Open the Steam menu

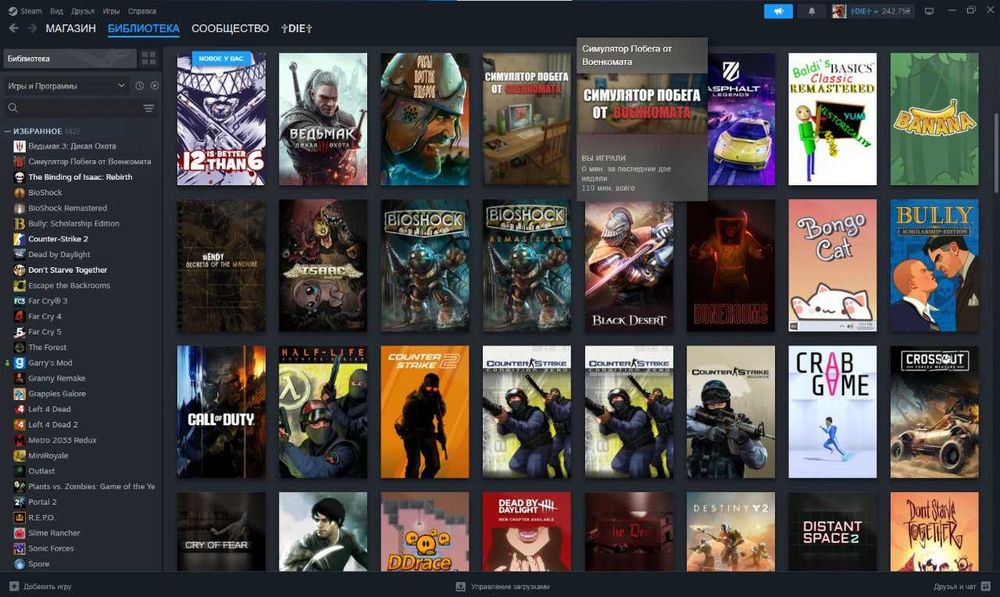(x=26, y=11)
